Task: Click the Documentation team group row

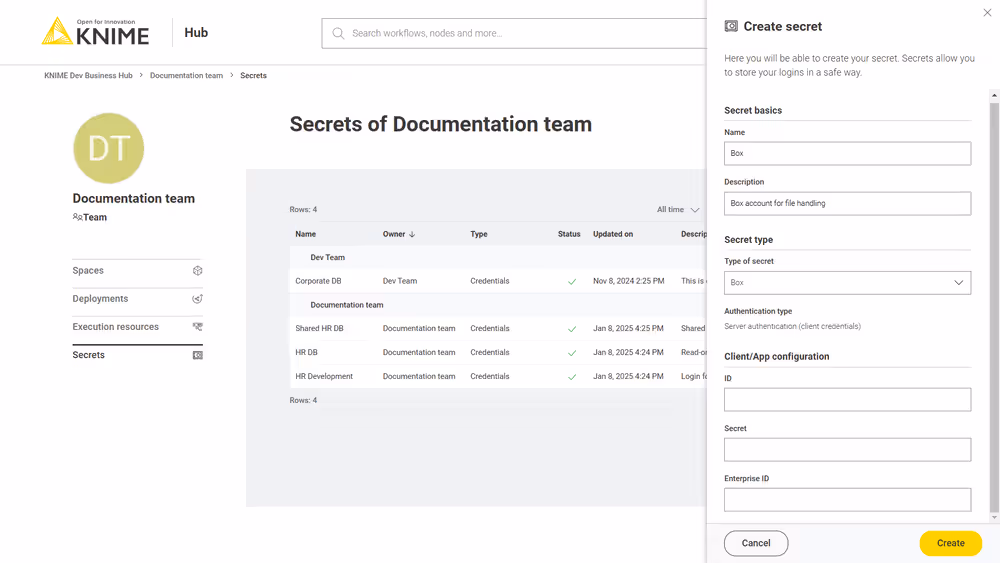Action: (498, 305)
